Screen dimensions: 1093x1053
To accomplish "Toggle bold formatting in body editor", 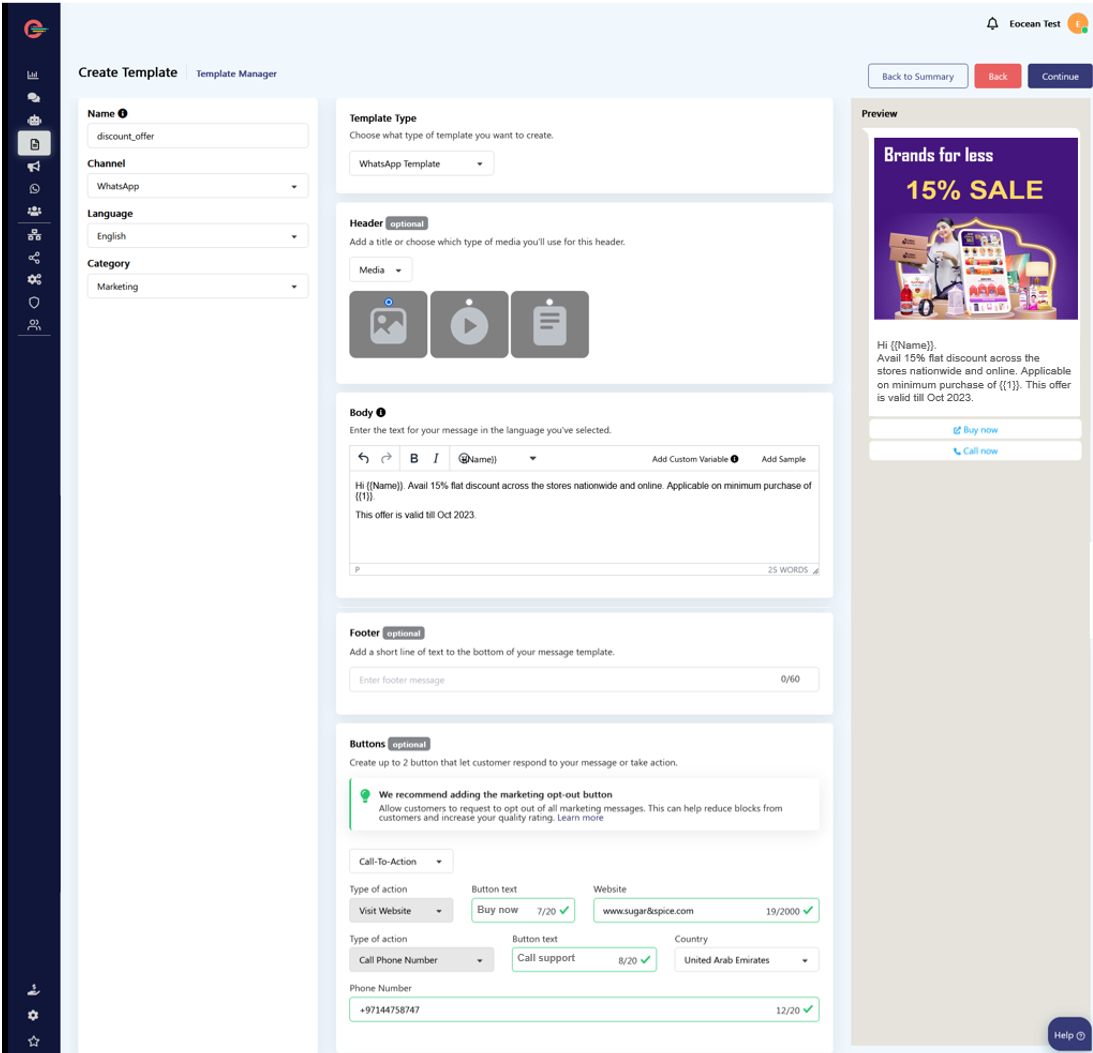I will (414, 459).
